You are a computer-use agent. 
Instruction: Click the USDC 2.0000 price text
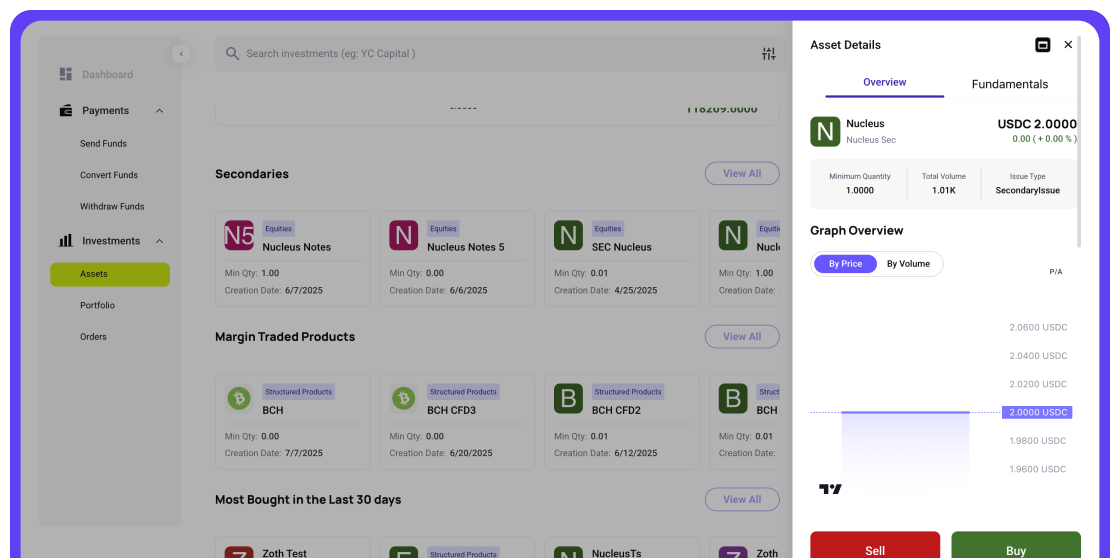[x=1037, y=124]
